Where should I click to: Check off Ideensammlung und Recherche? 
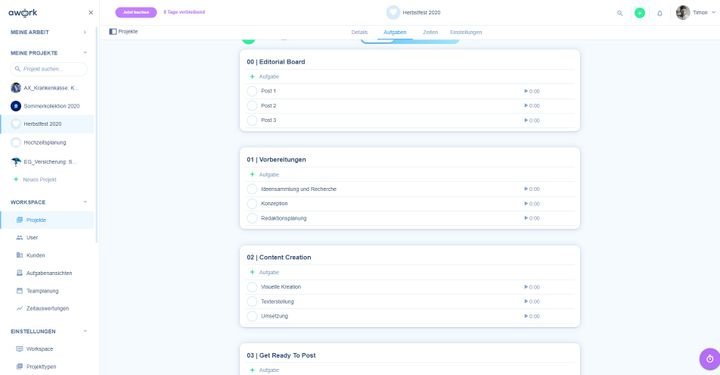click(x=252, y=189)
